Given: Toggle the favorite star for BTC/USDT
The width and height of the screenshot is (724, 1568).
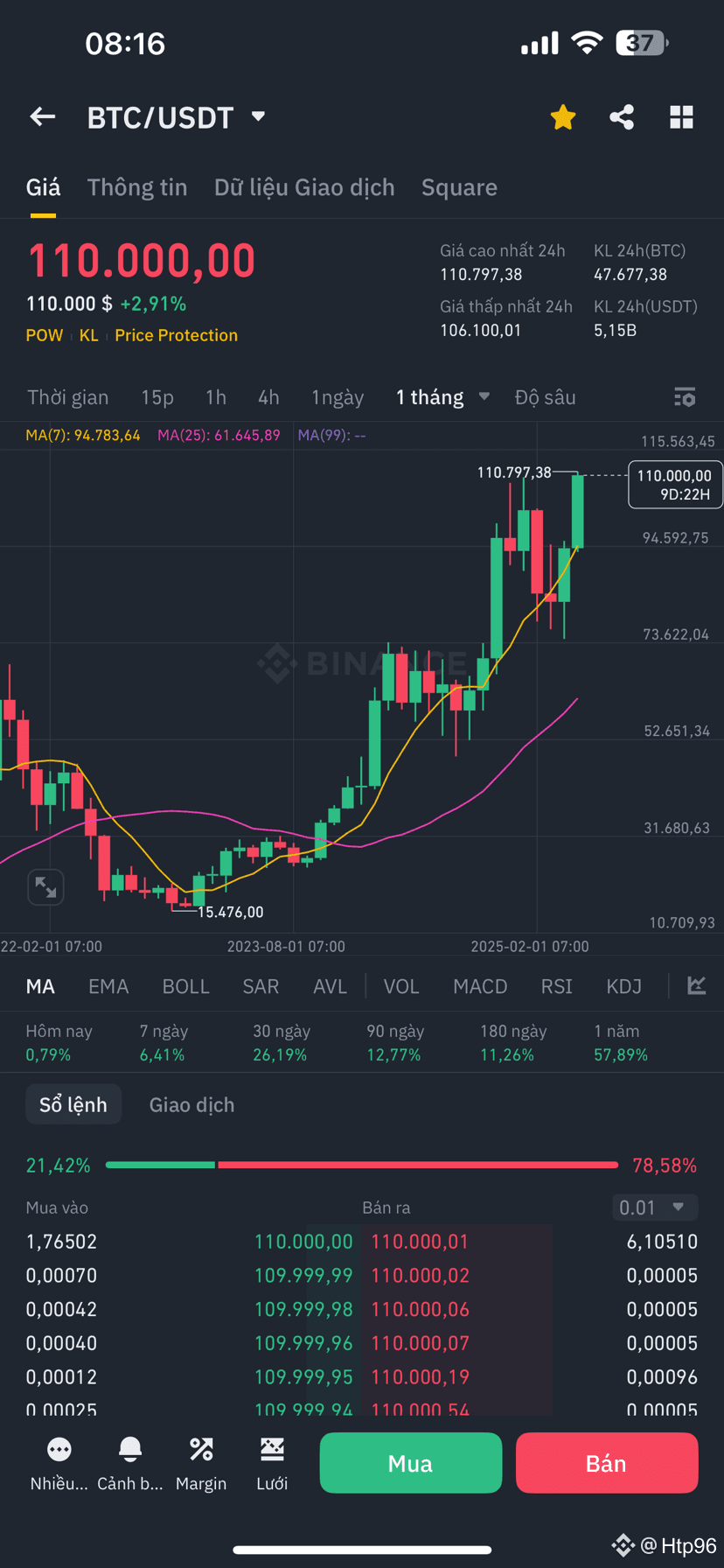Looking at the screenshot, I should click(562, 116).
